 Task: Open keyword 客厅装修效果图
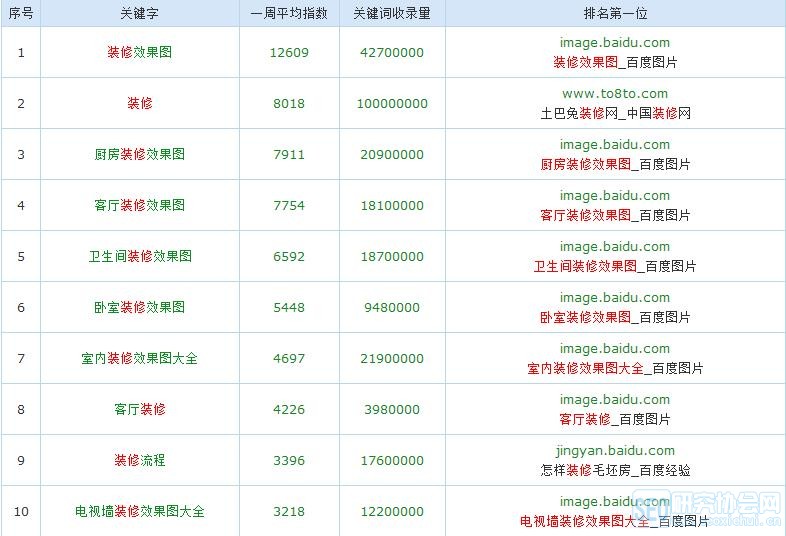(x=140, y=205)
